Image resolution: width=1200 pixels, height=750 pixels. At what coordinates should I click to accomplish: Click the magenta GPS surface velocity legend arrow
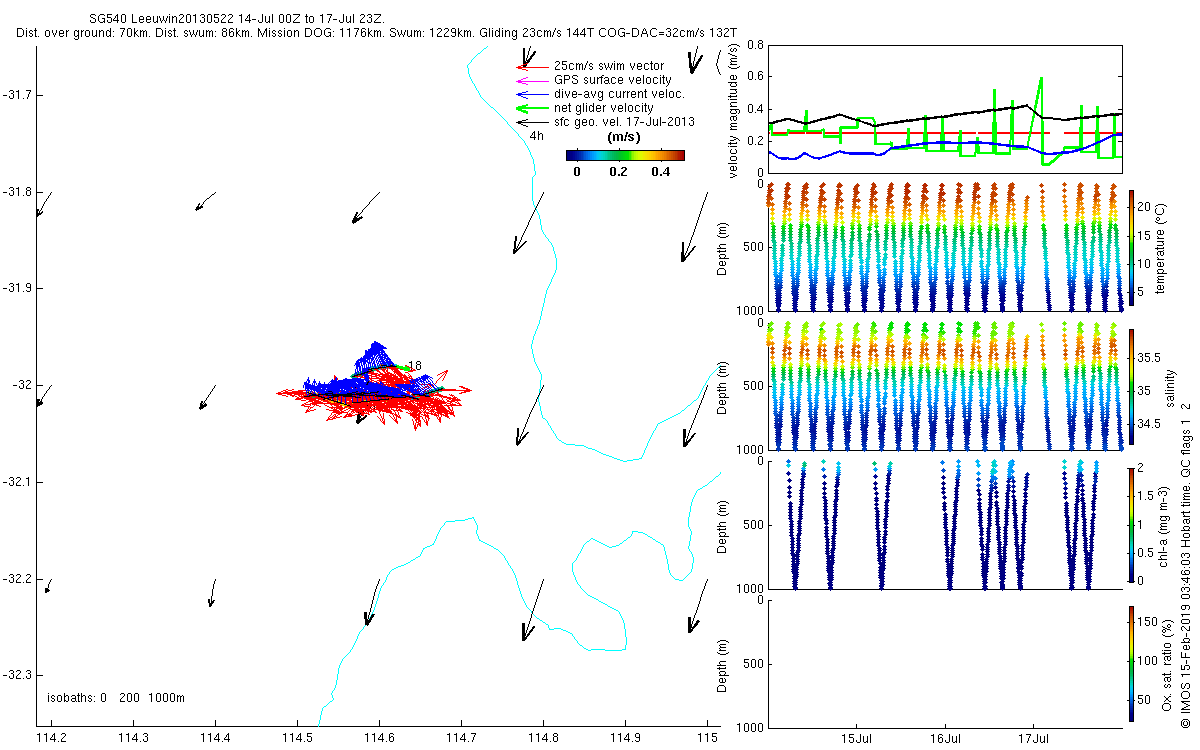[x=522, y=80]
